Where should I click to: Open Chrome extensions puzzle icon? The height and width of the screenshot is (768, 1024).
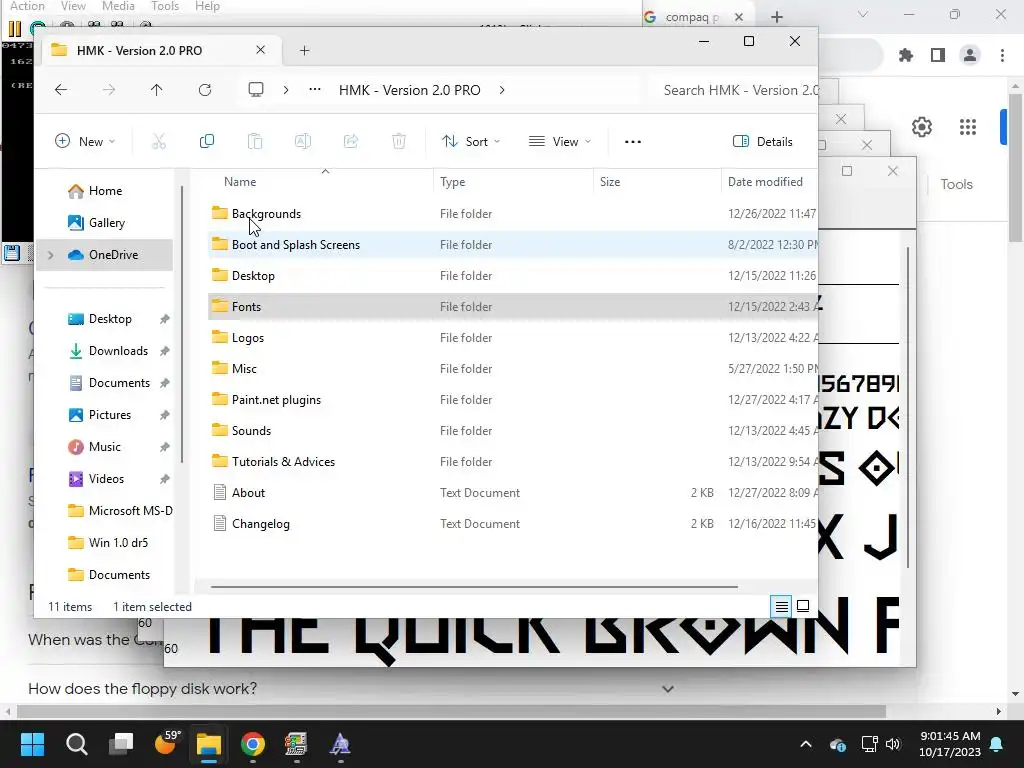tap(906, 56)
